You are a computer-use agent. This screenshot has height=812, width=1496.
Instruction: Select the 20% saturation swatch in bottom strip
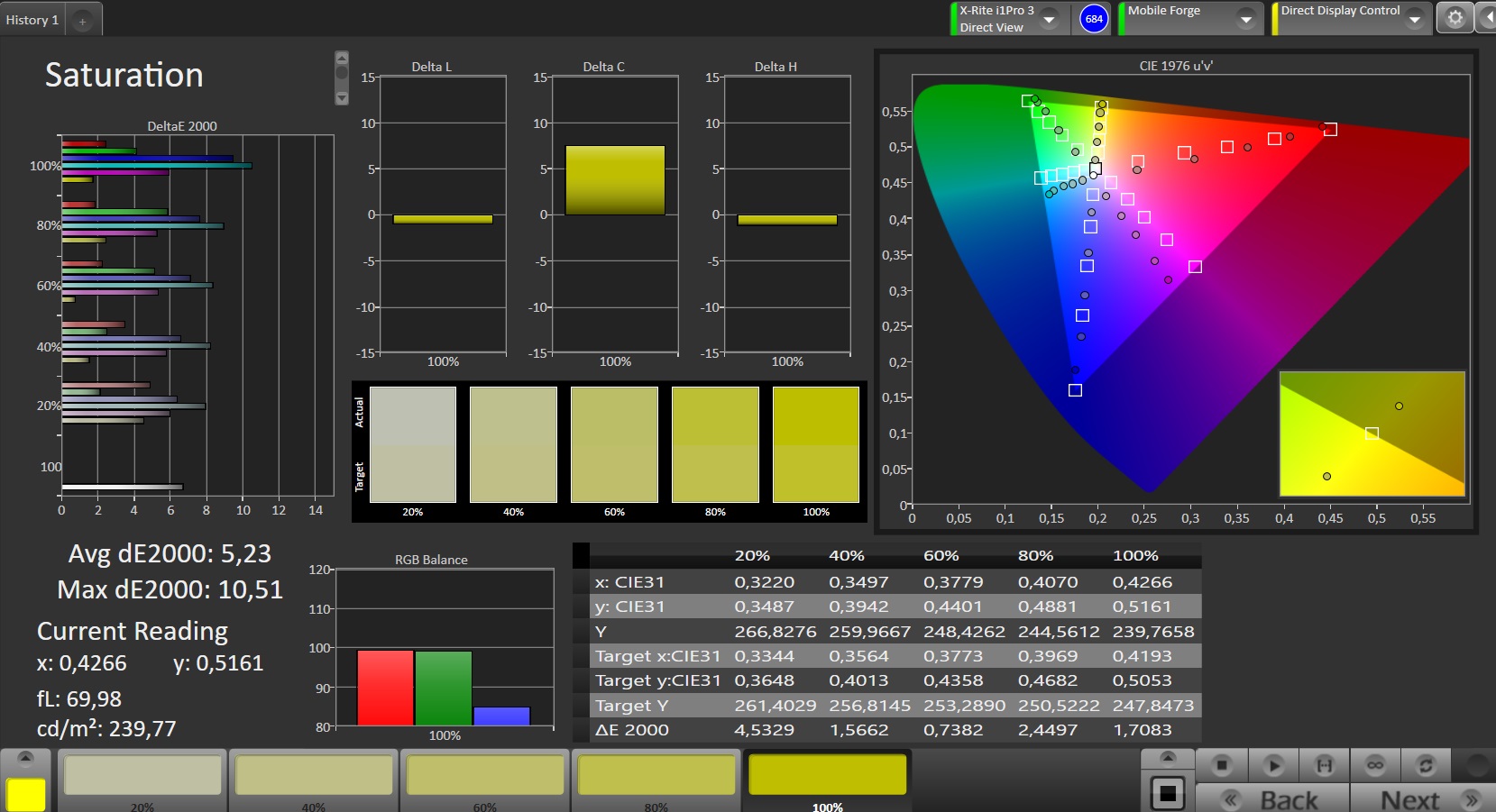pyautogui.click(x=142, y=777)
